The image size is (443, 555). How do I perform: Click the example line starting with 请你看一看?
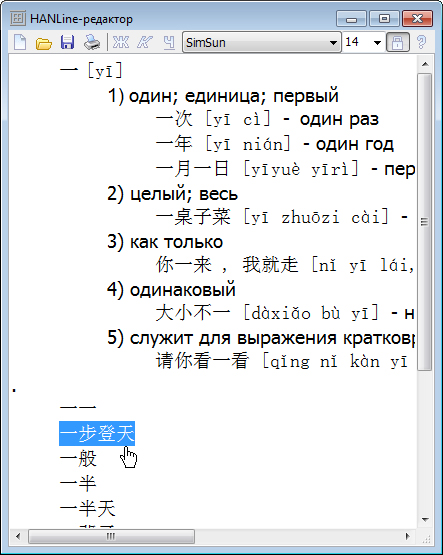[x=282, y=361]
